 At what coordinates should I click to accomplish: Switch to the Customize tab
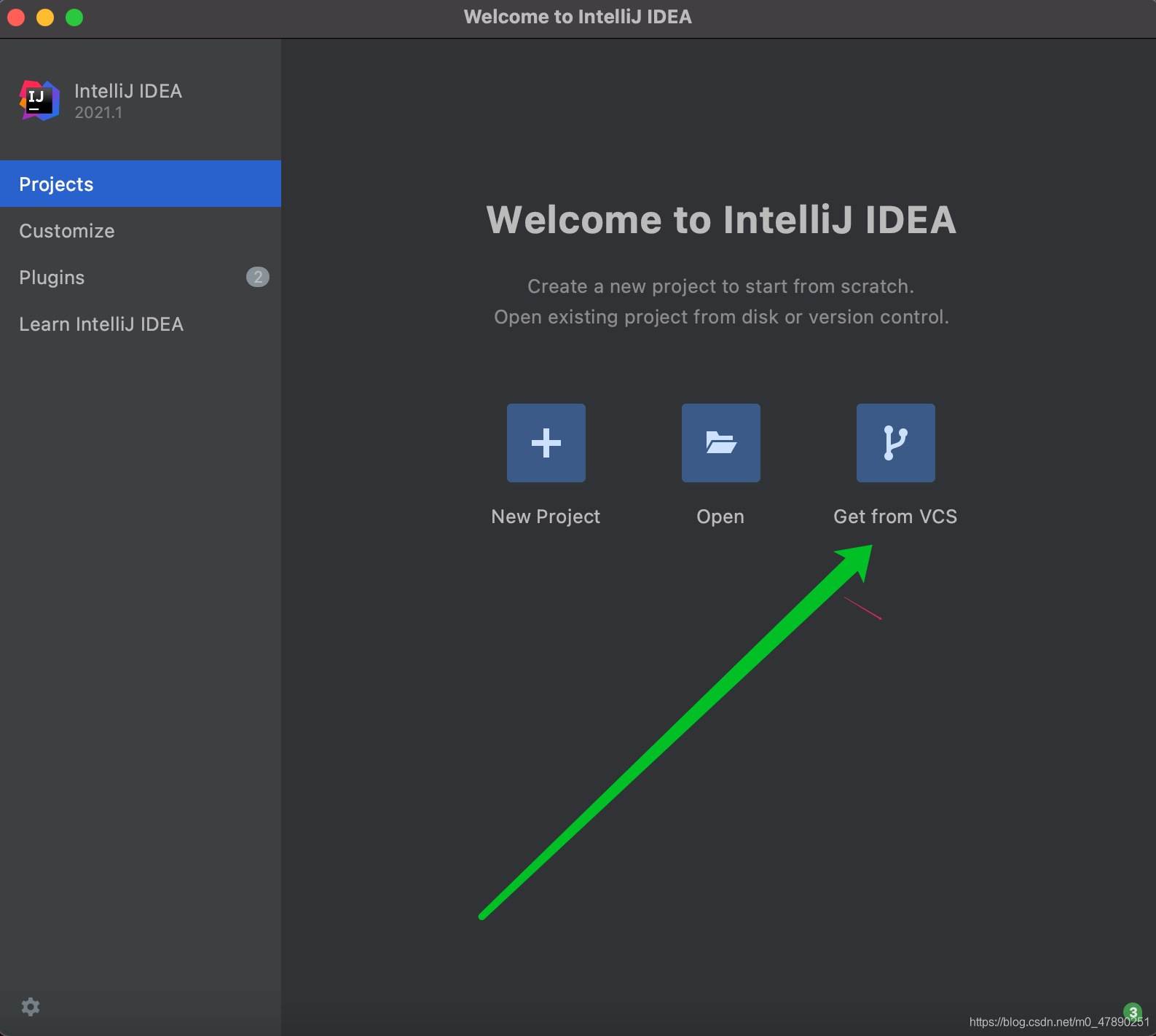[x=141, y=230]
